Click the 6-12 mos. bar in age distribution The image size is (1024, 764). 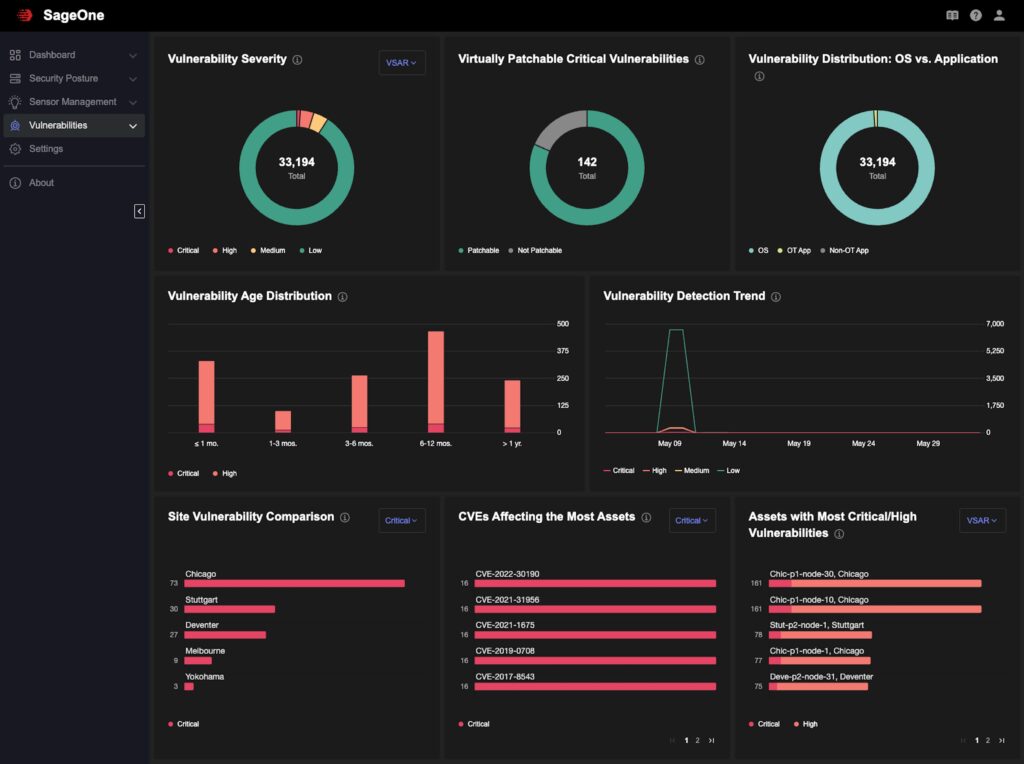point(436,380)
